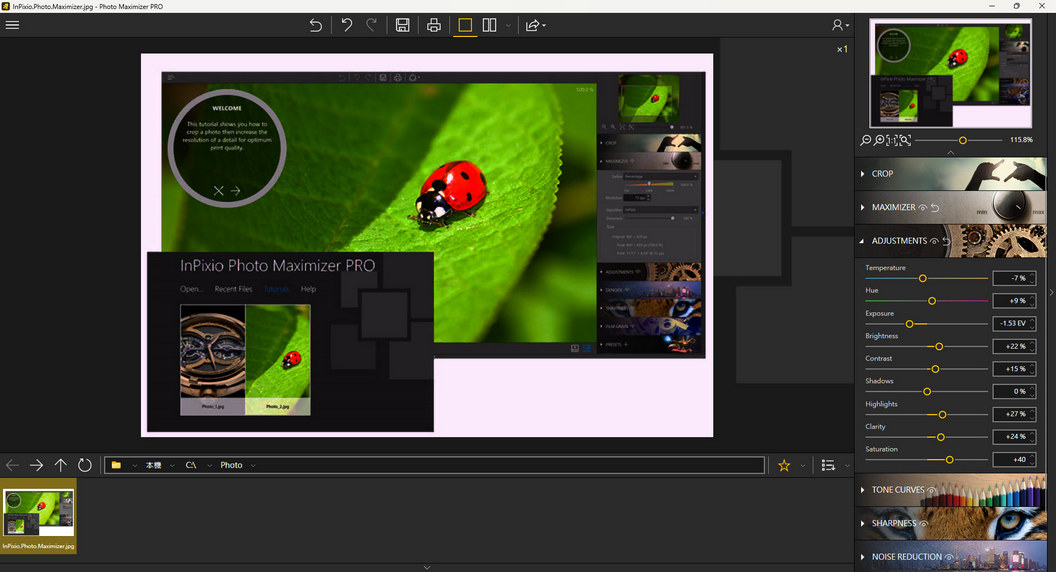Toggle MAXIMIZER effect visibility eye
The width and height of the screenshot is (1056, 572).
pos(923,208)
